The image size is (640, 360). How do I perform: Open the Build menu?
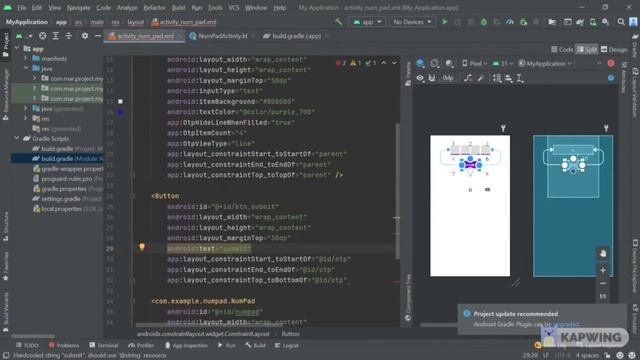178,8
